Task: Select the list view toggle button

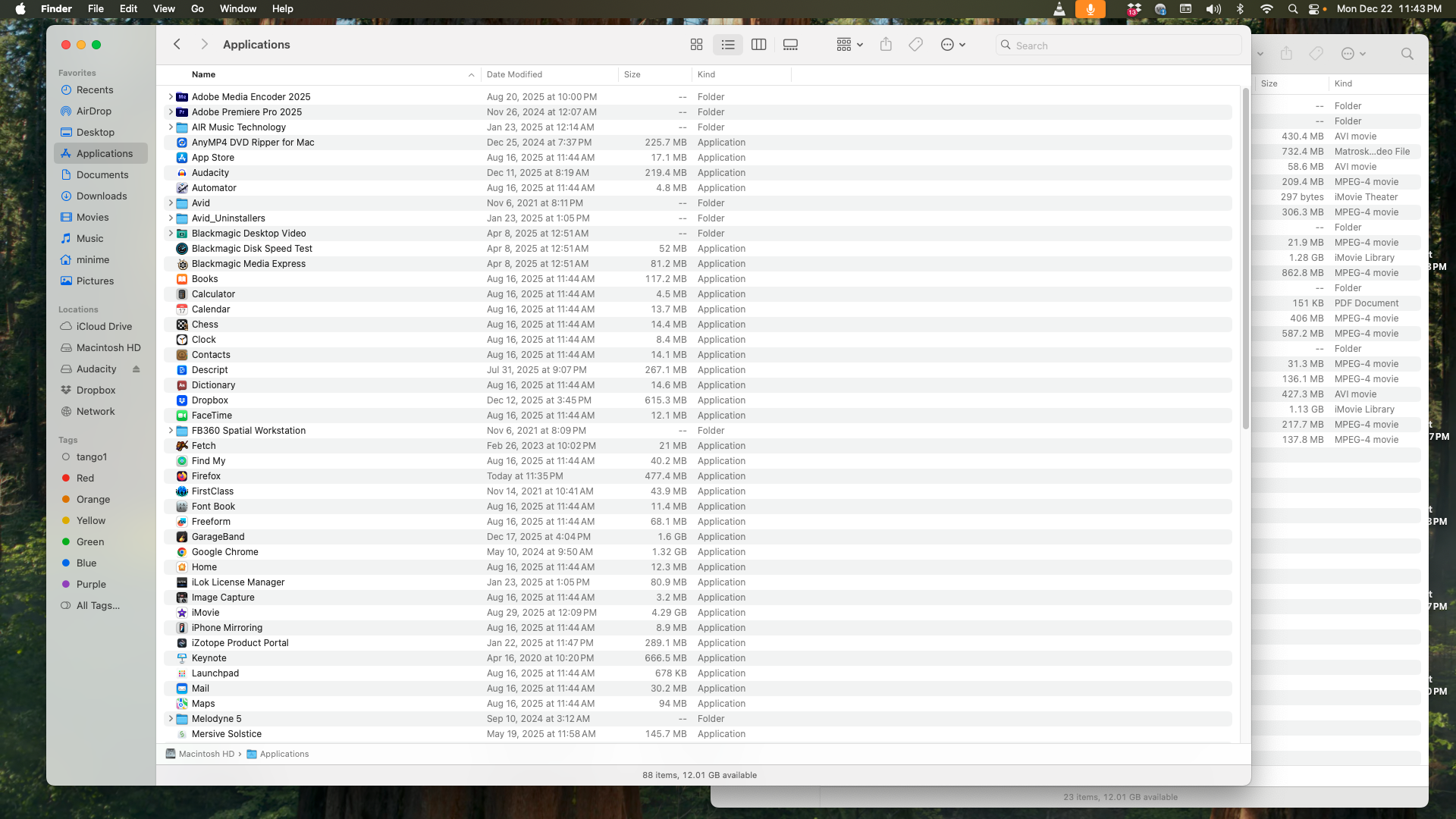Action: point(727,45)
